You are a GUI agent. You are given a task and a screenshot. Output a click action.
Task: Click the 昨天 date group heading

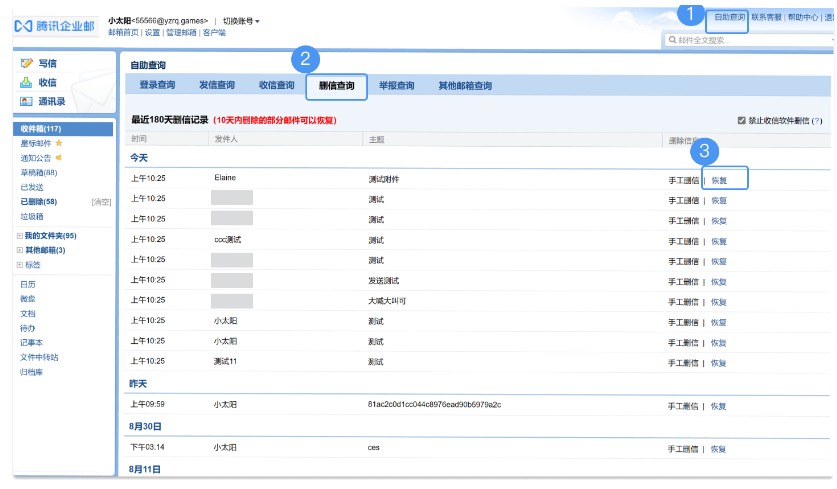[138, 384]
